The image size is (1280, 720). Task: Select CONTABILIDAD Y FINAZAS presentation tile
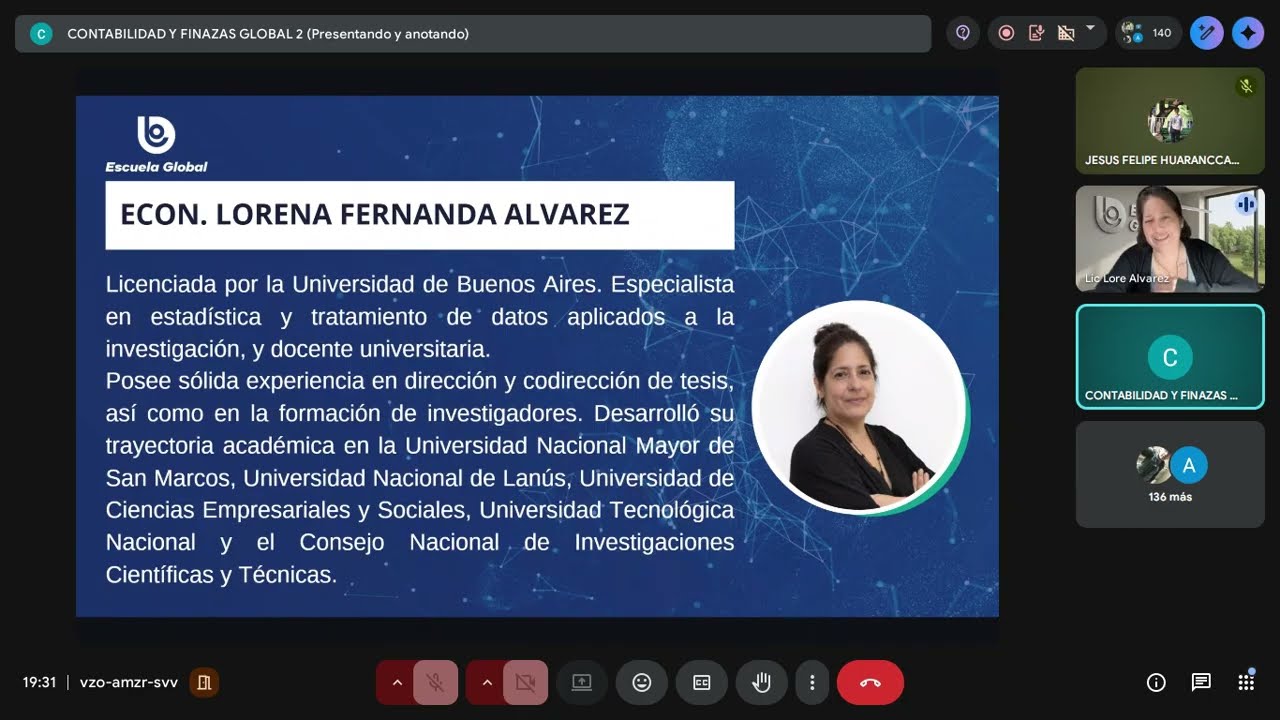(x=1170, y=357)
